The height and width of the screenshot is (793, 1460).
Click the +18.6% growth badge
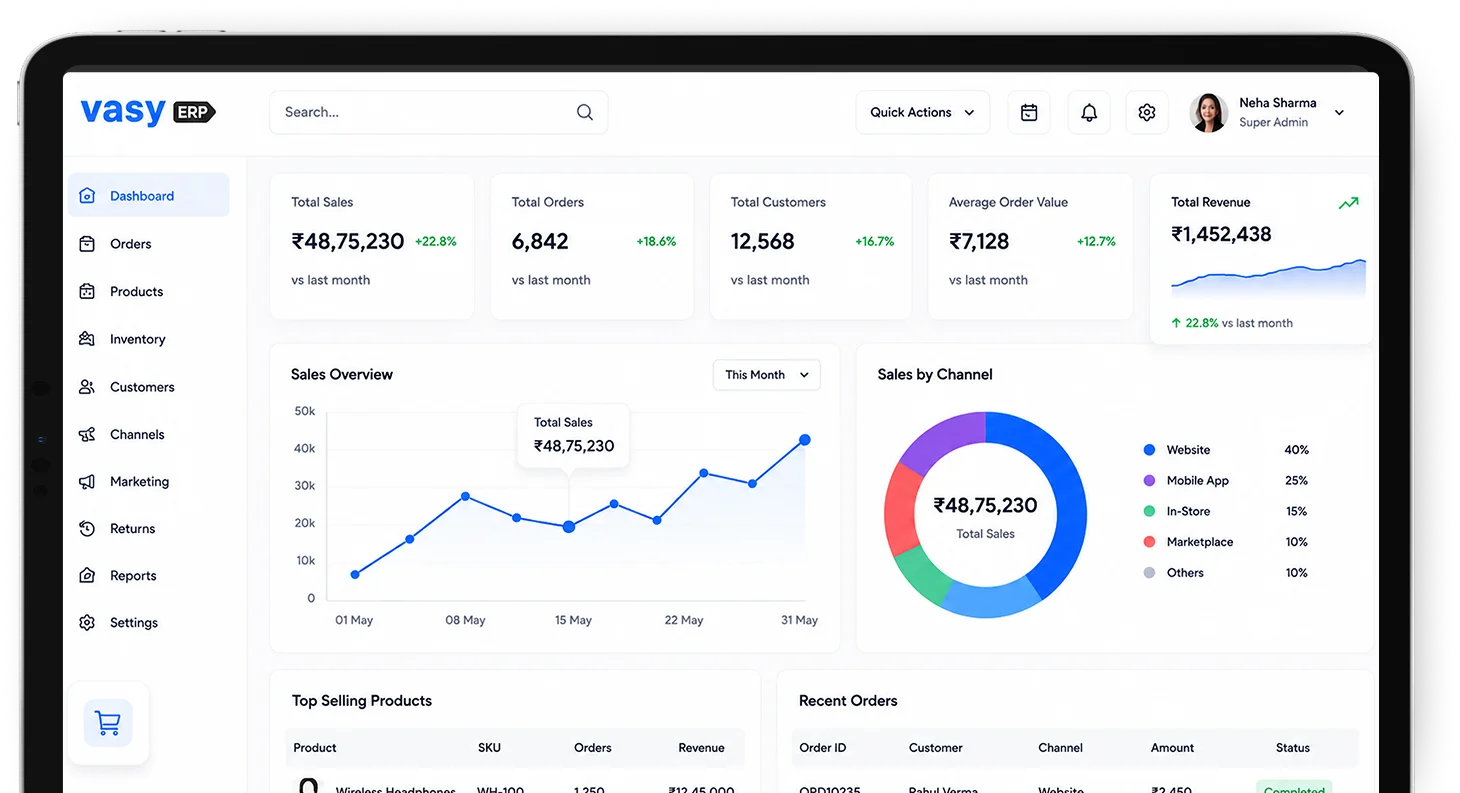(656, 241)
